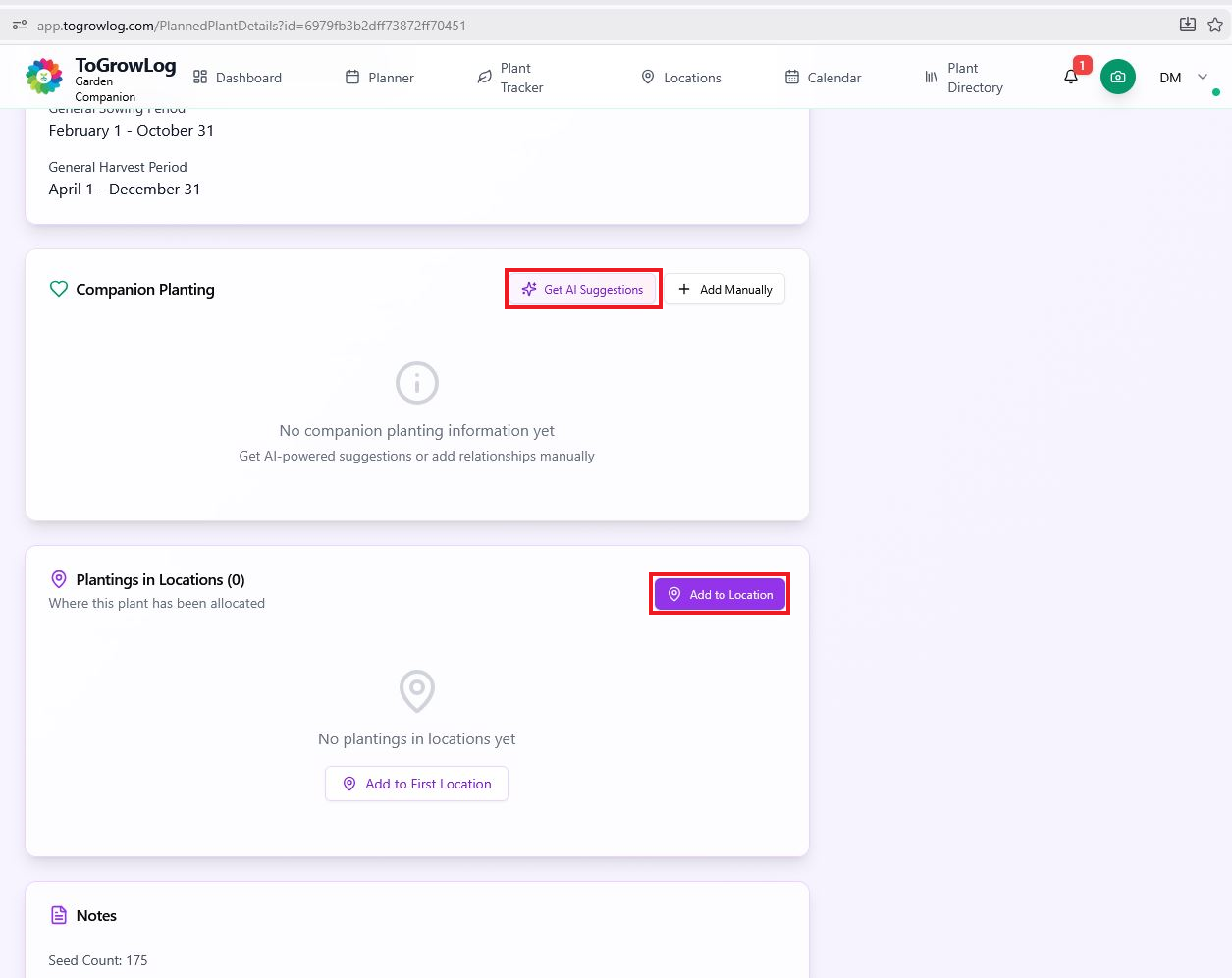Screen dimensions: 1232x978
Task: Click the green camera icon button
Action: point(1117,77)
